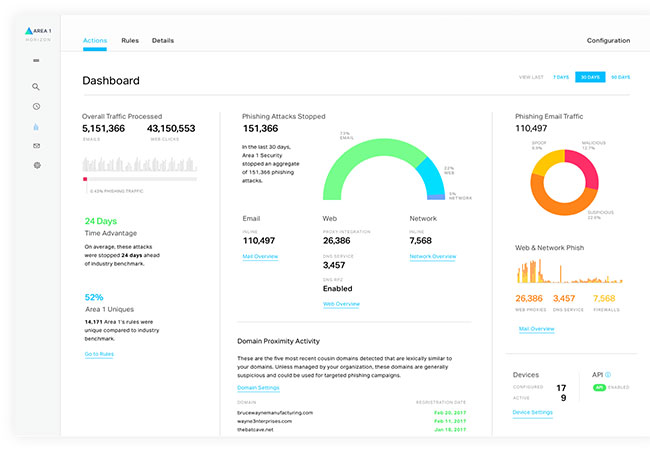
Task: Open the clock history icon
Action: [36, 106]
